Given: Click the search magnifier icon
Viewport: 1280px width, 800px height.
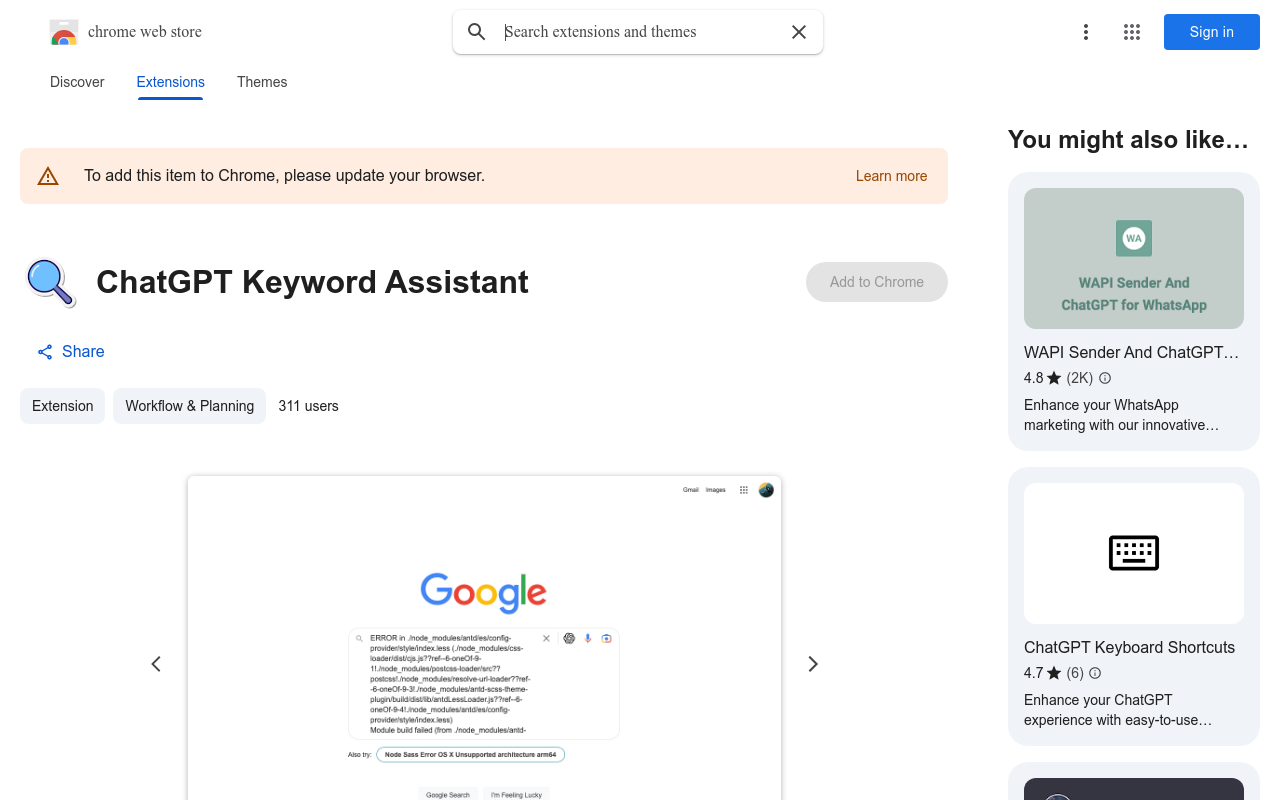Looking at the screenshot, I should 477,32.
